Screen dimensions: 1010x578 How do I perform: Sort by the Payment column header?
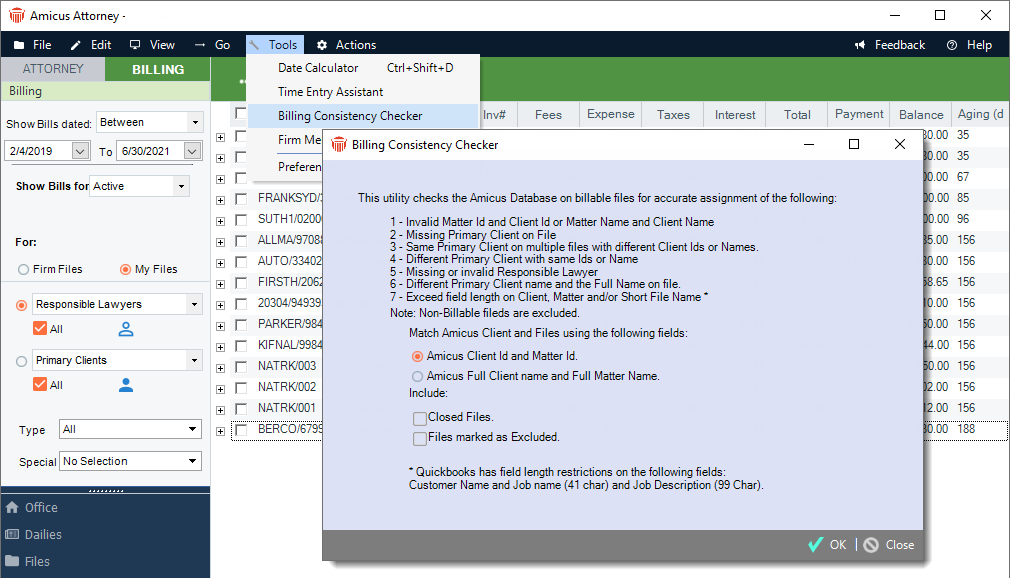(x=859, y=114)
